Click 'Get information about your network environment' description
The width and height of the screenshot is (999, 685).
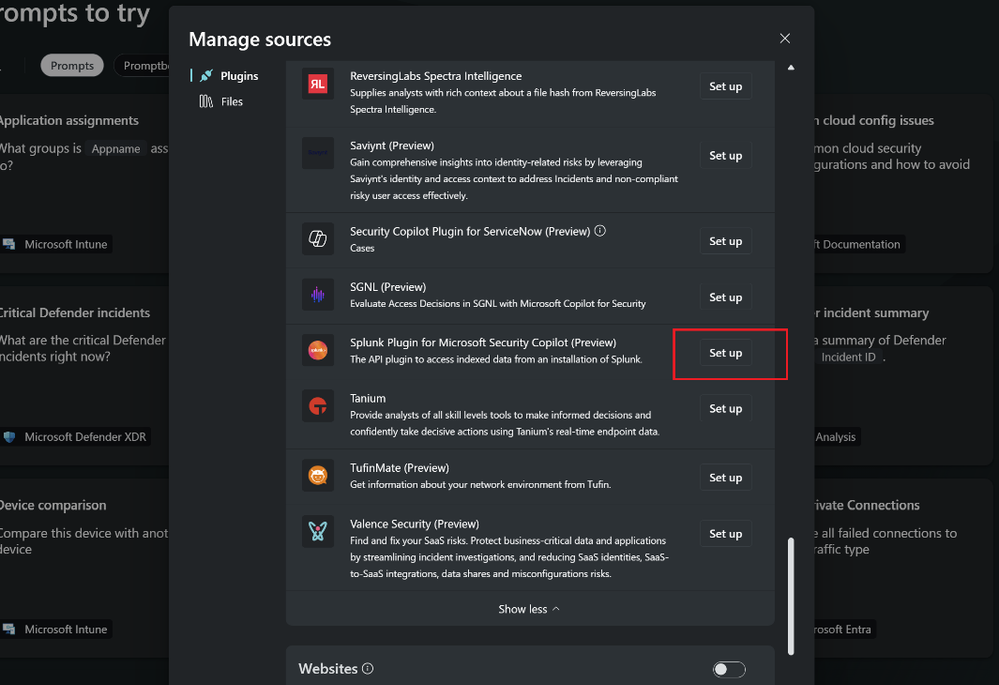[x=480, y=484]
